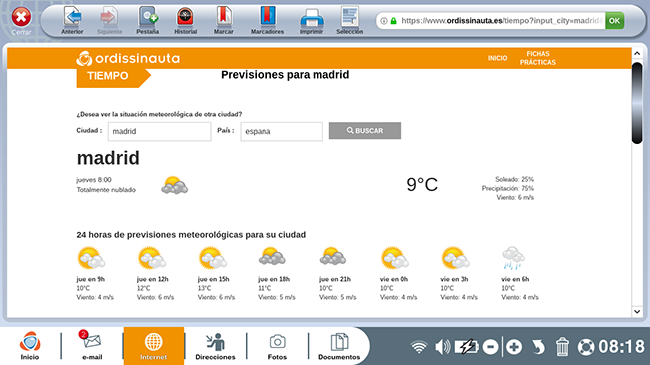This screenshot has width=650, height=365.
Task: Click the scrollbar up arrow
Action: [637, 54]
